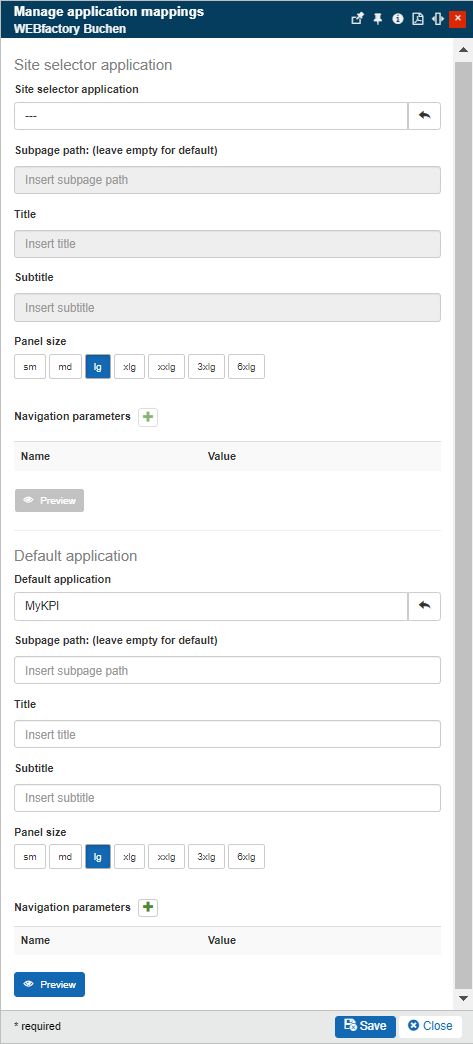Image resolution: width=473 pixels, height=1044 pixels.
Task: Pin the panel with the pushpin icon
Action: [378, 19]
